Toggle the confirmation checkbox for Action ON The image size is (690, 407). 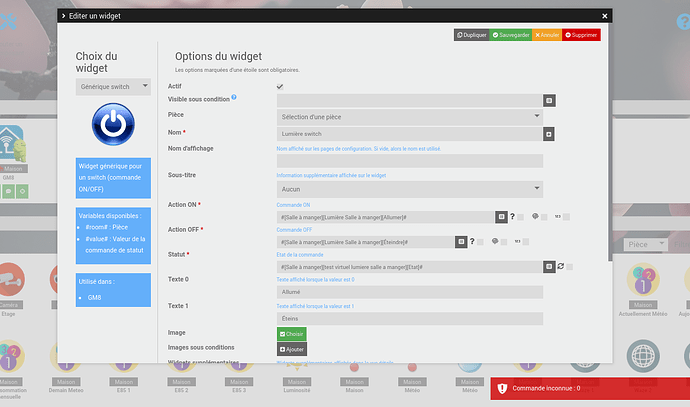tap(521, 217)
